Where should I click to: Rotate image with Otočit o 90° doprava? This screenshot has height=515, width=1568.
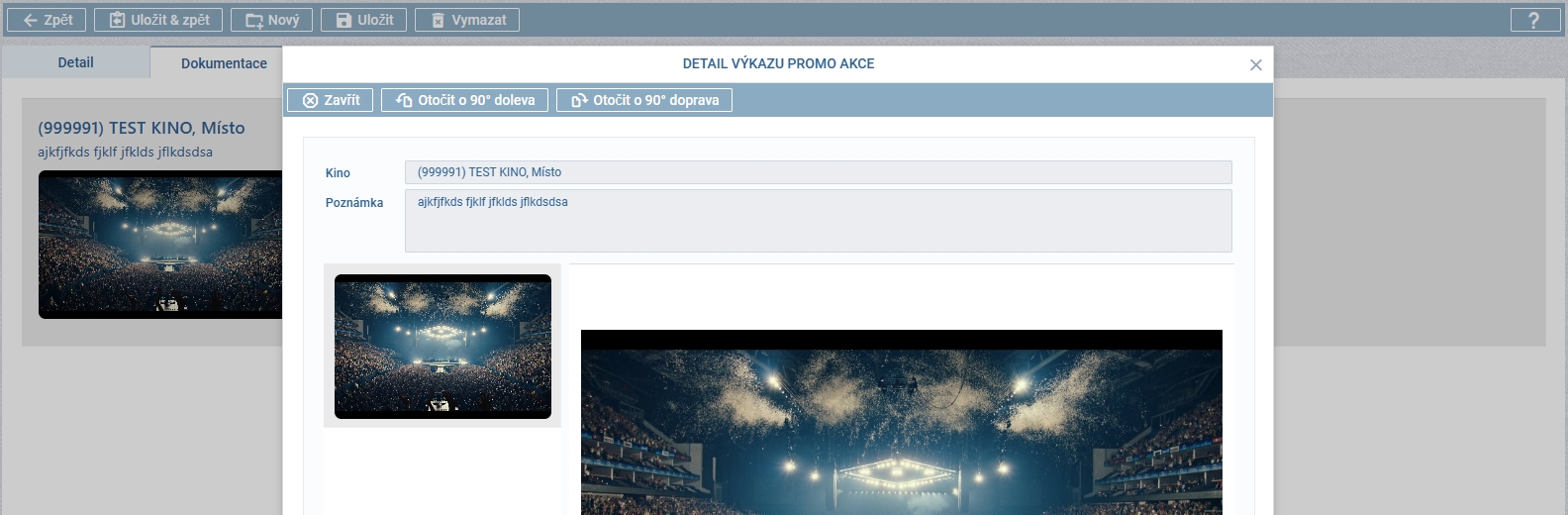[643, 100]
